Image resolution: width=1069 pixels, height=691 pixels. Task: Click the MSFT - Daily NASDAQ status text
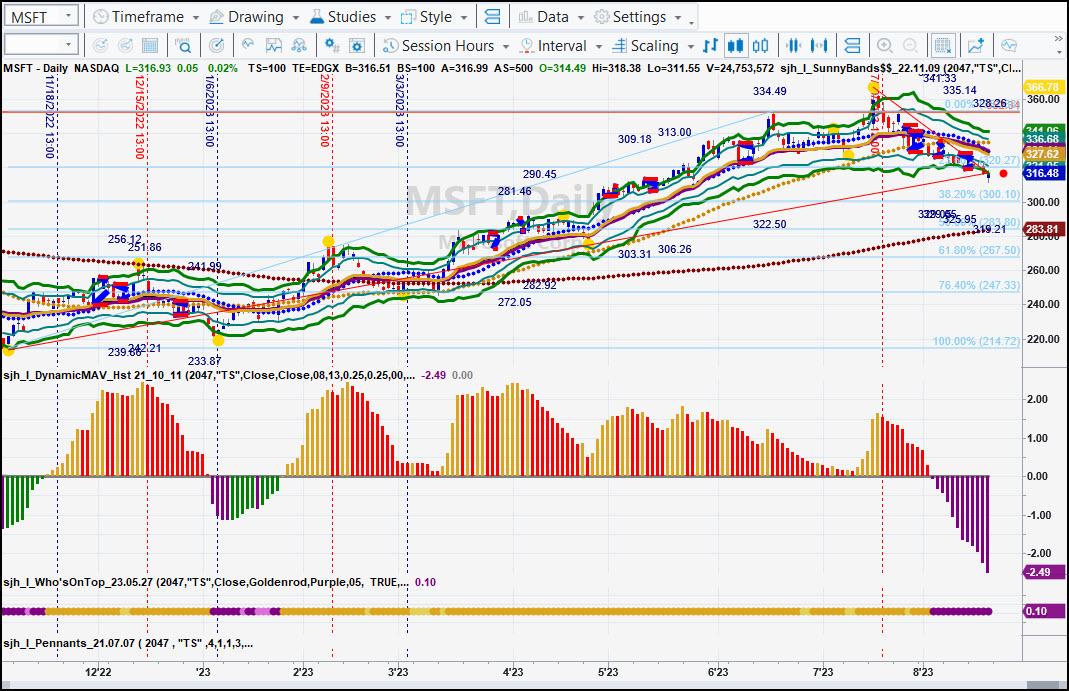tap(61, 68)
